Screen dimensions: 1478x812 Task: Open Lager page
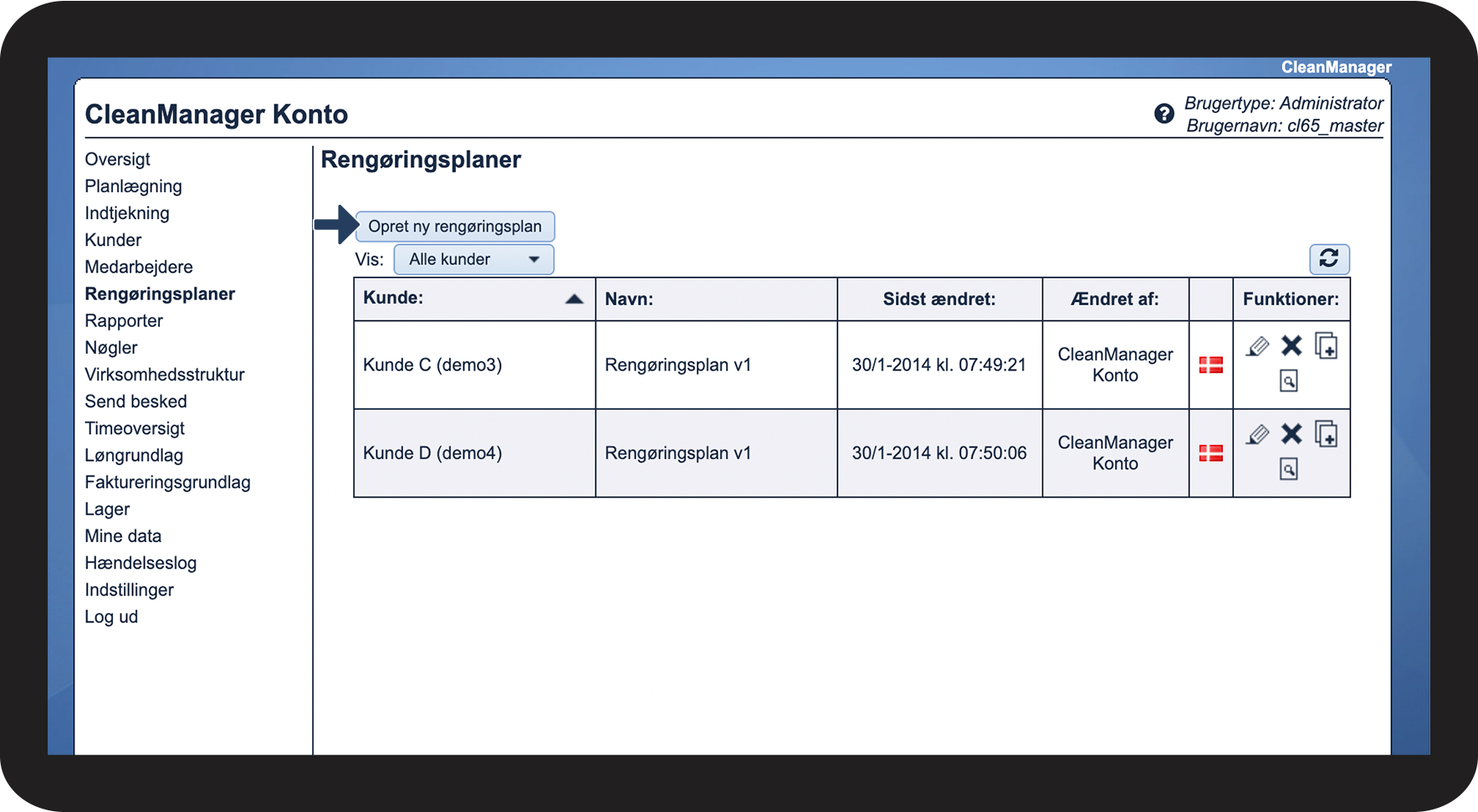point(107,509)
